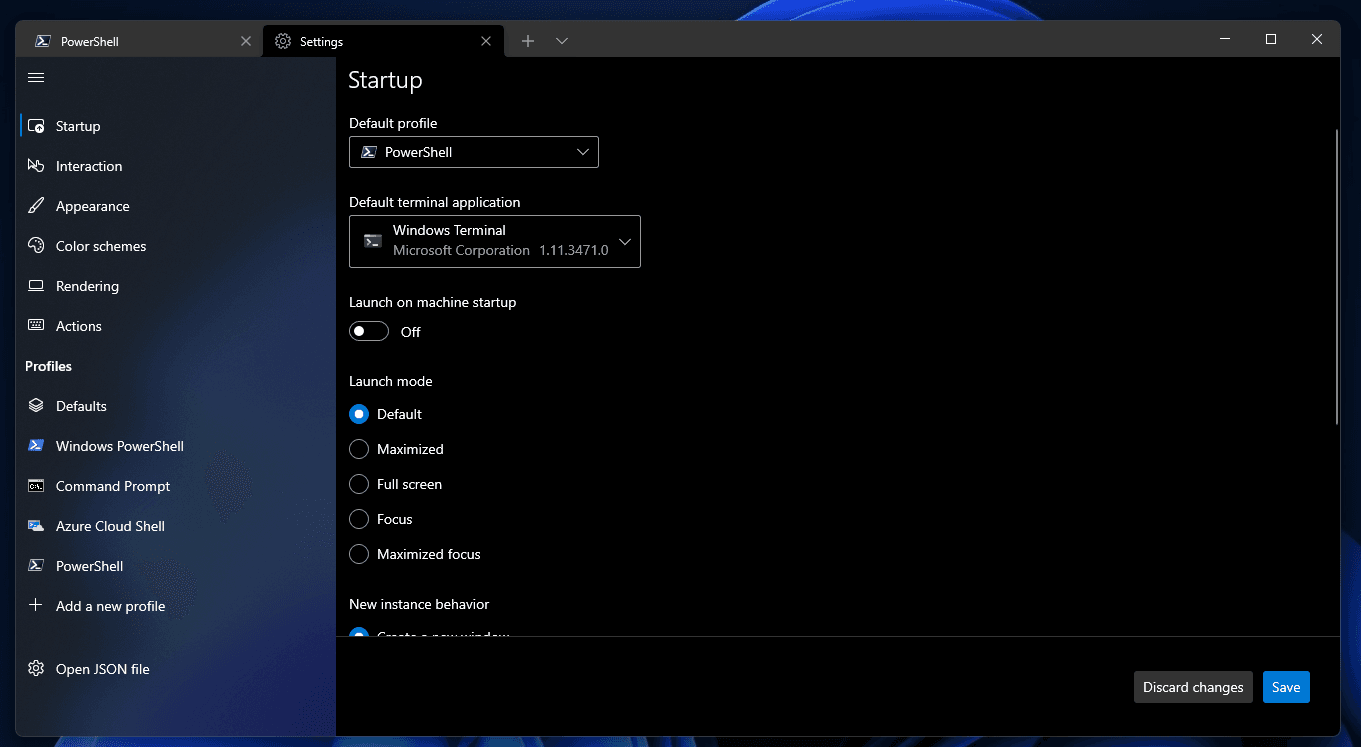Click the Windows Terminal app icon in dropdown
The height and width of the screenshot is (747, 1361).
[373, 241]
